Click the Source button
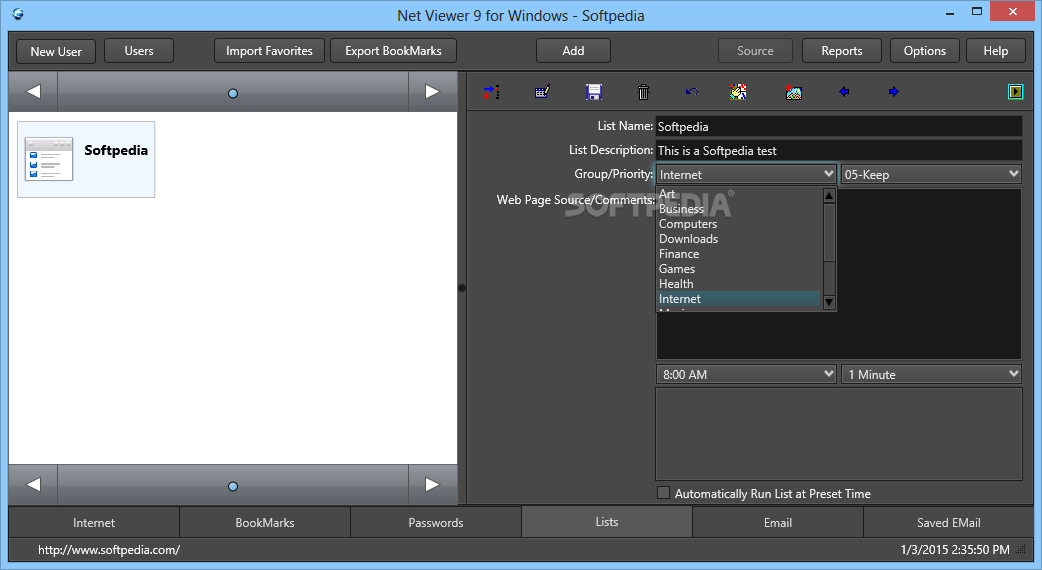 tap(755, 50)
